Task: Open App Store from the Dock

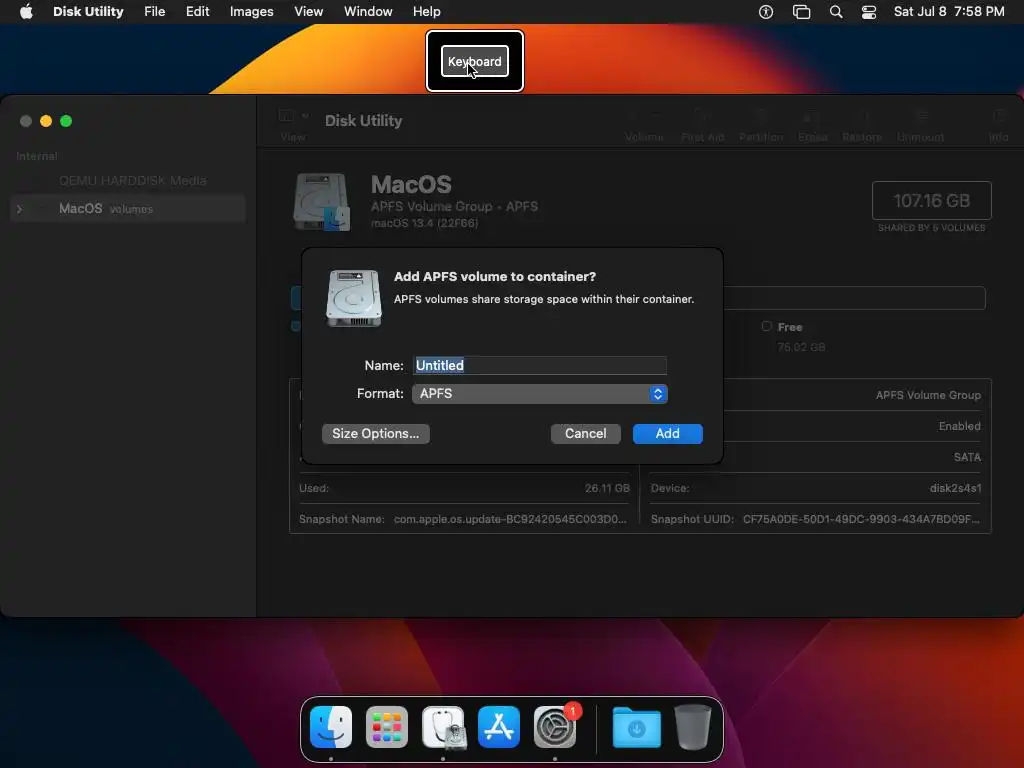Action: [499, 727]
